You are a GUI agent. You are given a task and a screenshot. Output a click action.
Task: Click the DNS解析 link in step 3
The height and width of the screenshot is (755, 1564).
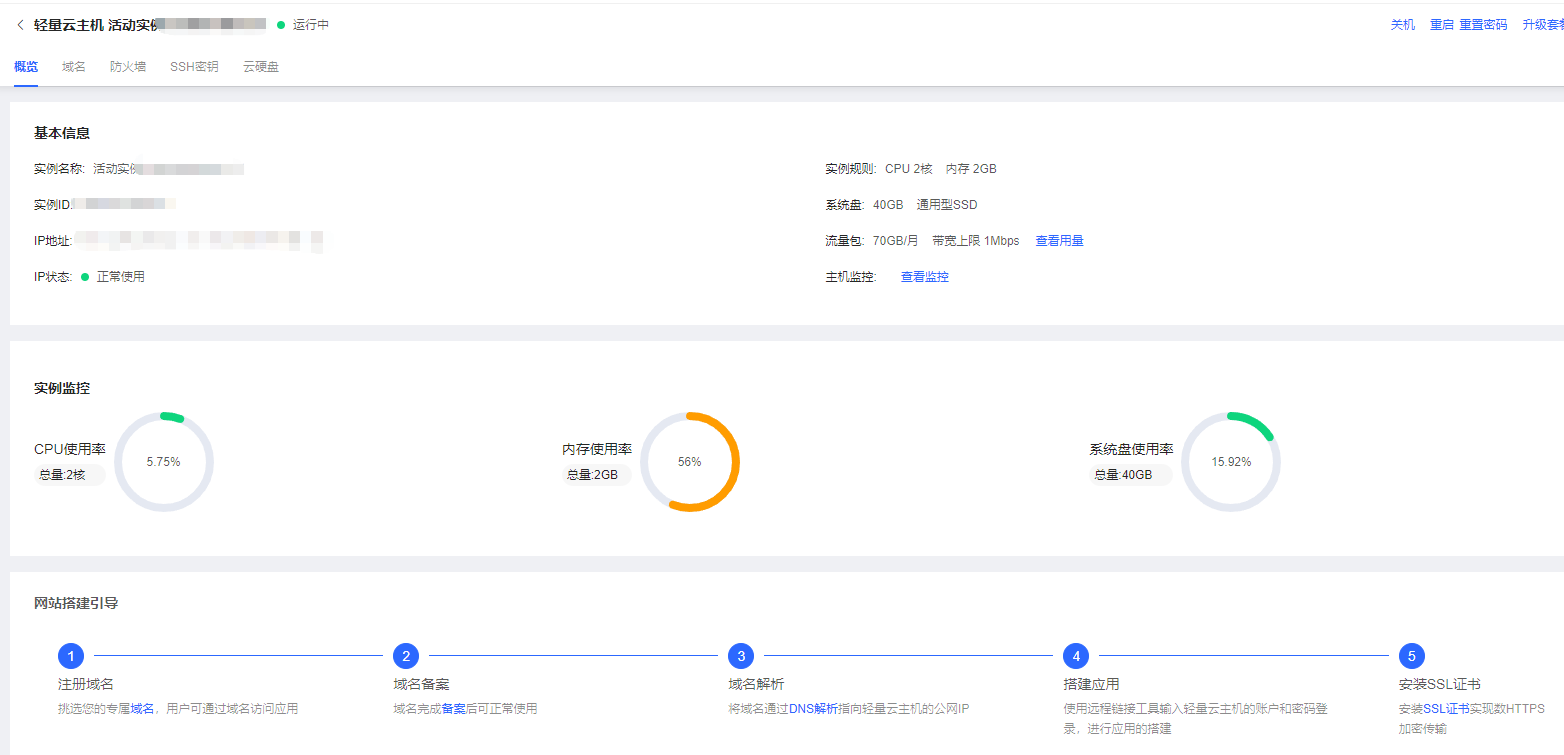pyautogui.click(x=813, y=709)
